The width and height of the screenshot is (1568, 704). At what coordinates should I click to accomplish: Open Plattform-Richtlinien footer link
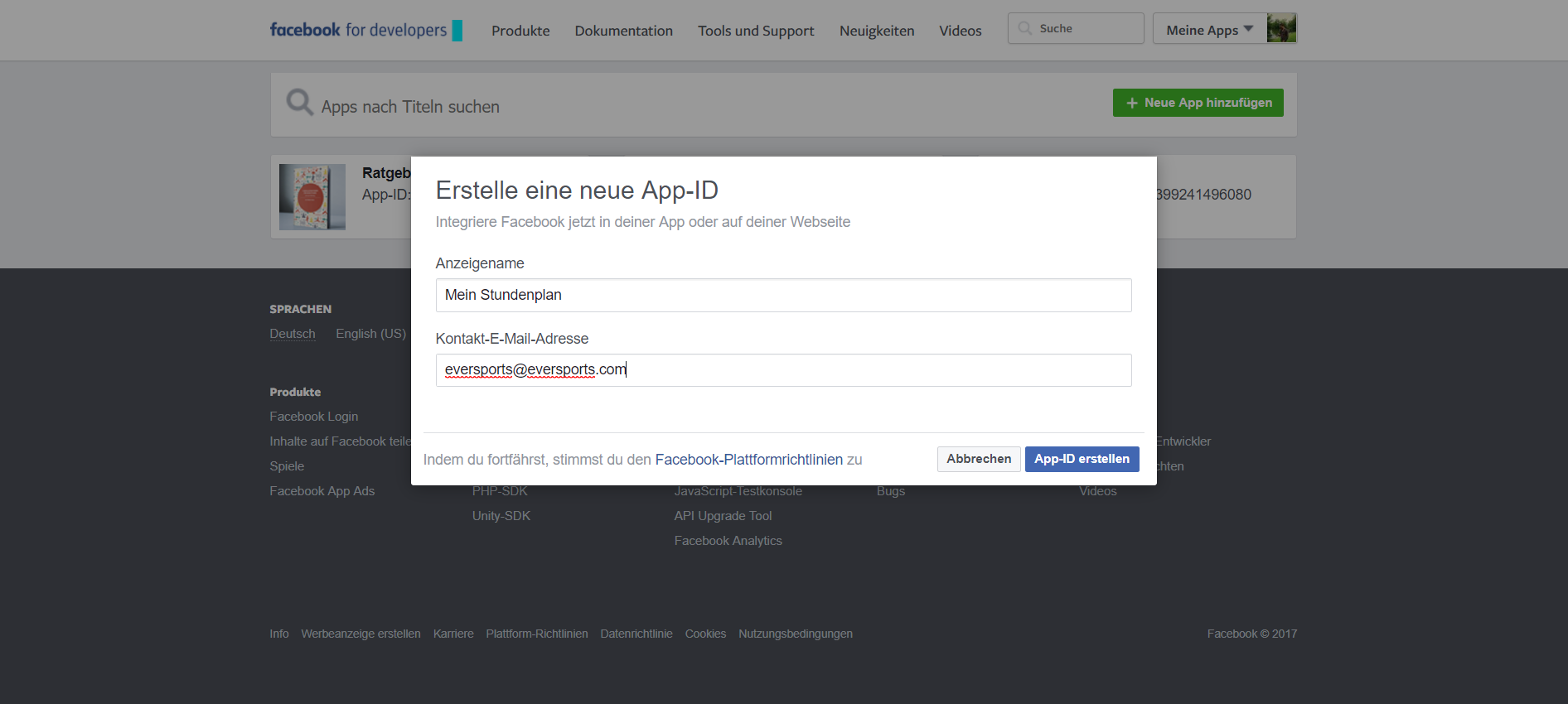537,634
